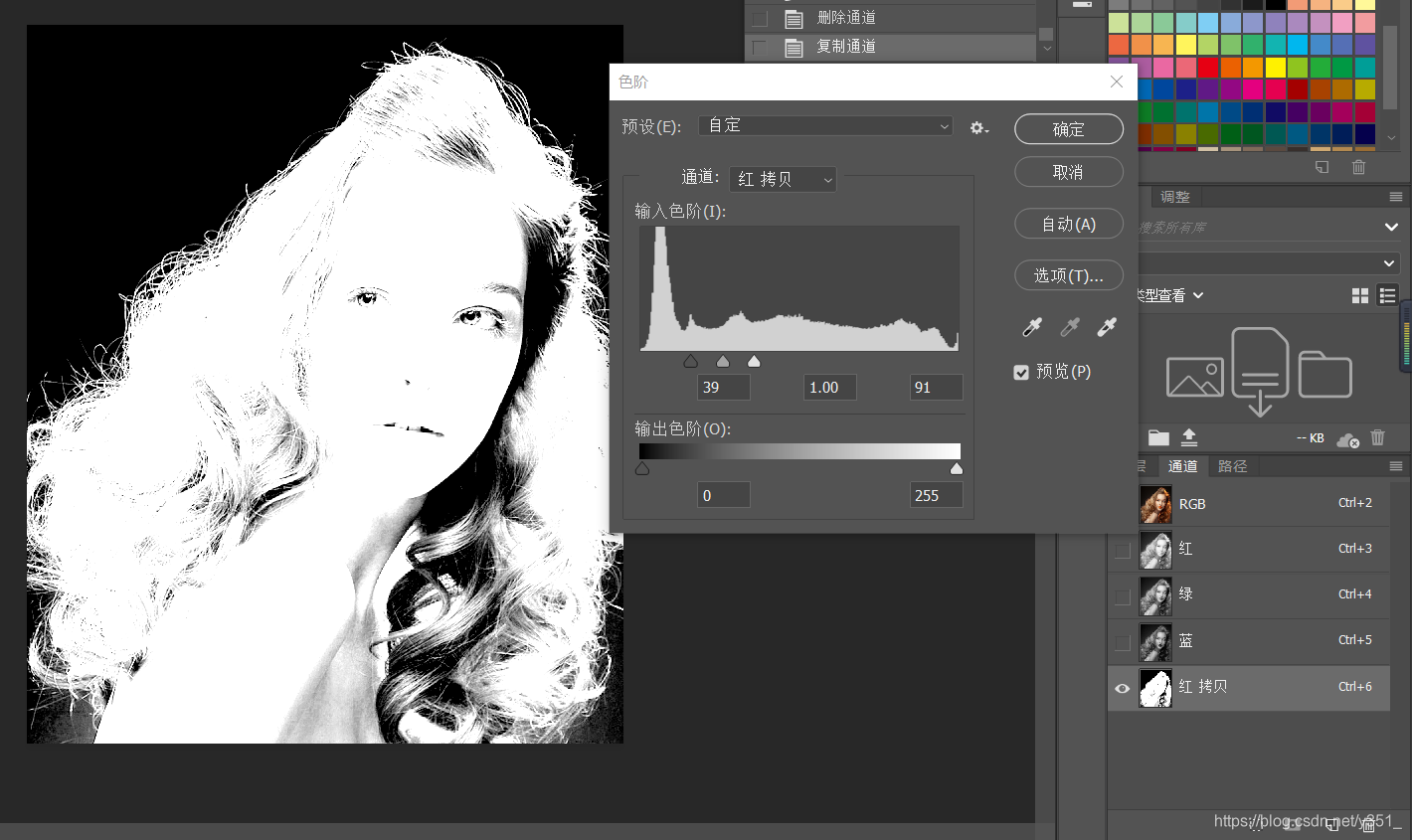Click the gamma field showing 1.00

tap(830, 388)
